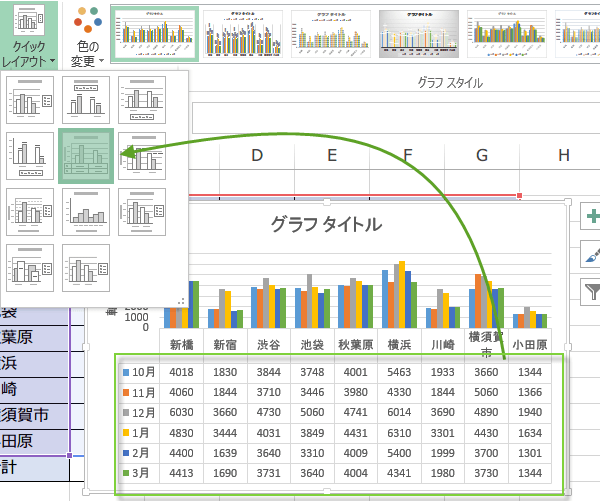Screen dimensions: 600x501
Task: Choose third-row right layout with legend
Action: 142,212
